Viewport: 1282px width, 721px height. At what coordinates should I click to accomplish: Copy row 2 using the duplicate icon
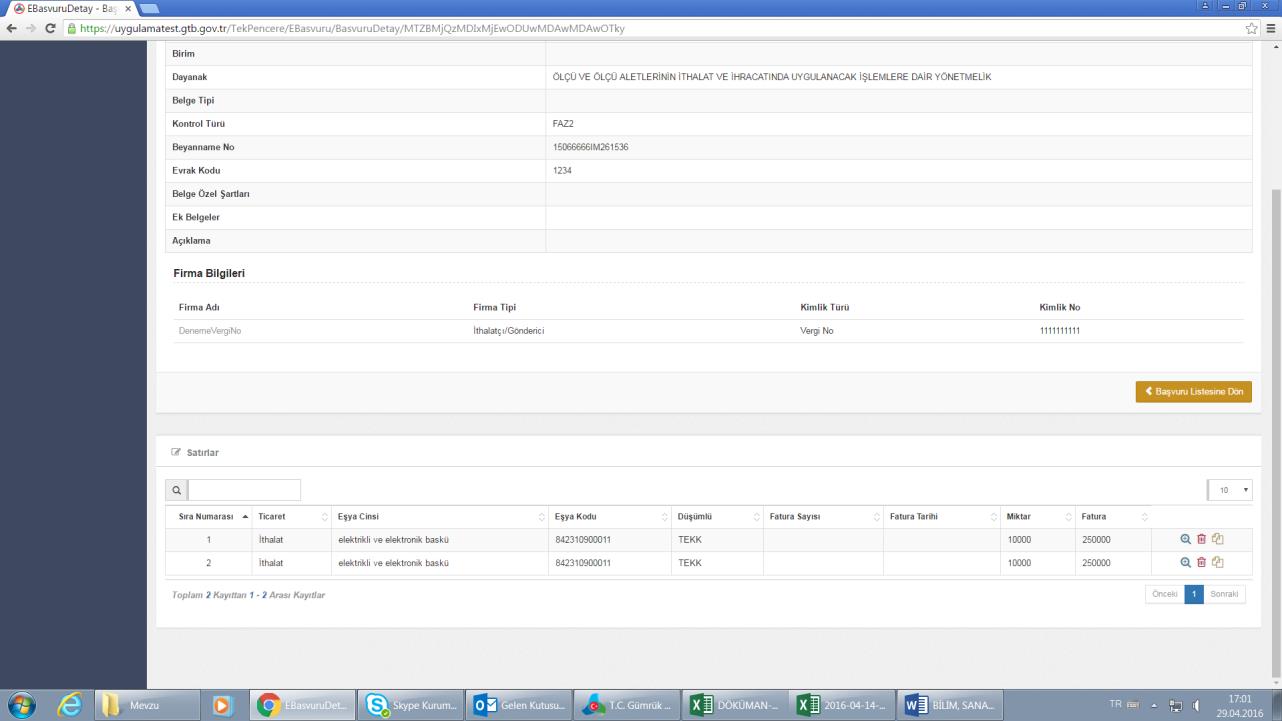[x=1218, y=562]
